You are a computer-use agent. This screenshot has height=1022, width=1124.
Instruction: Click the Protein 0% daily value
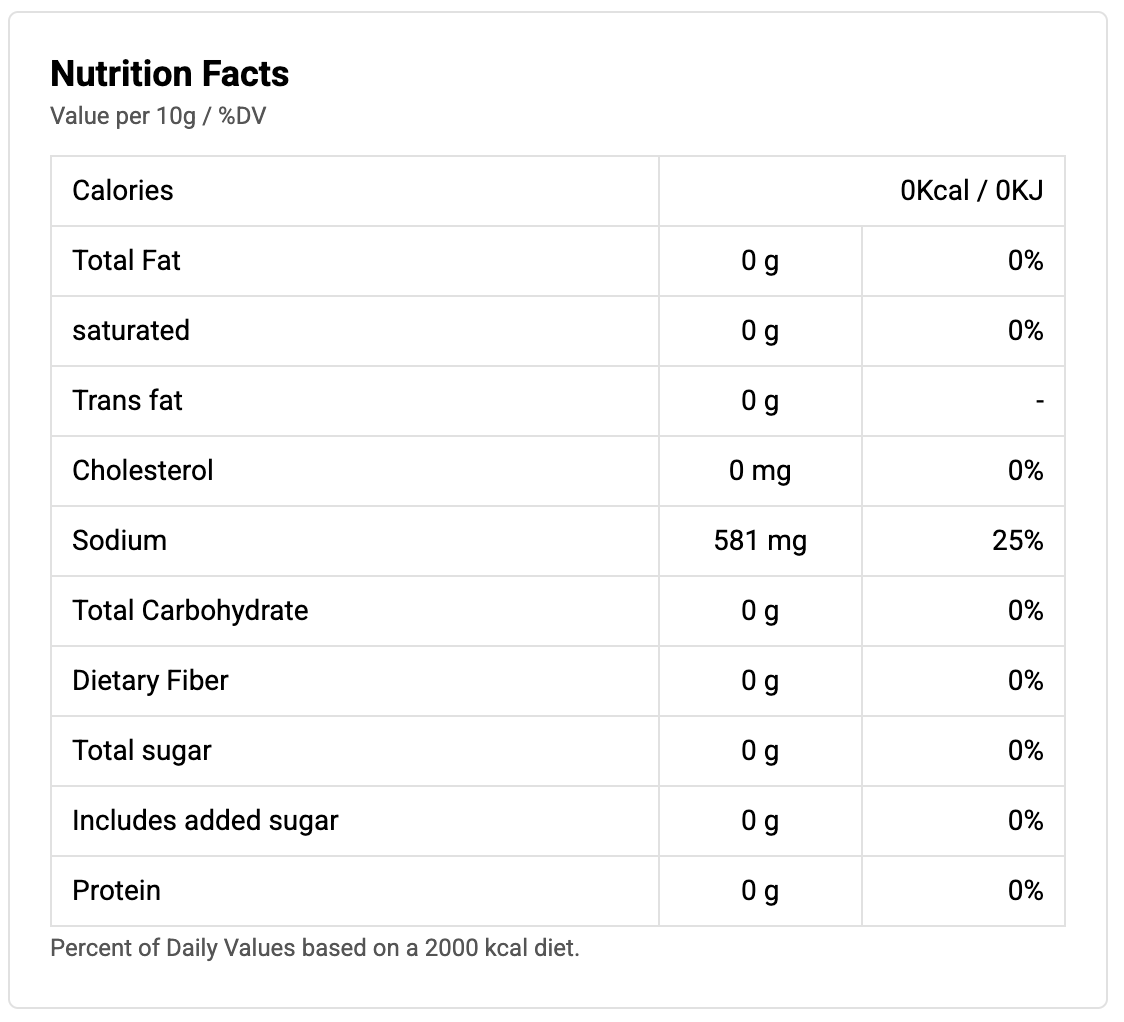pyautogui.click(x=1025, y=891)
